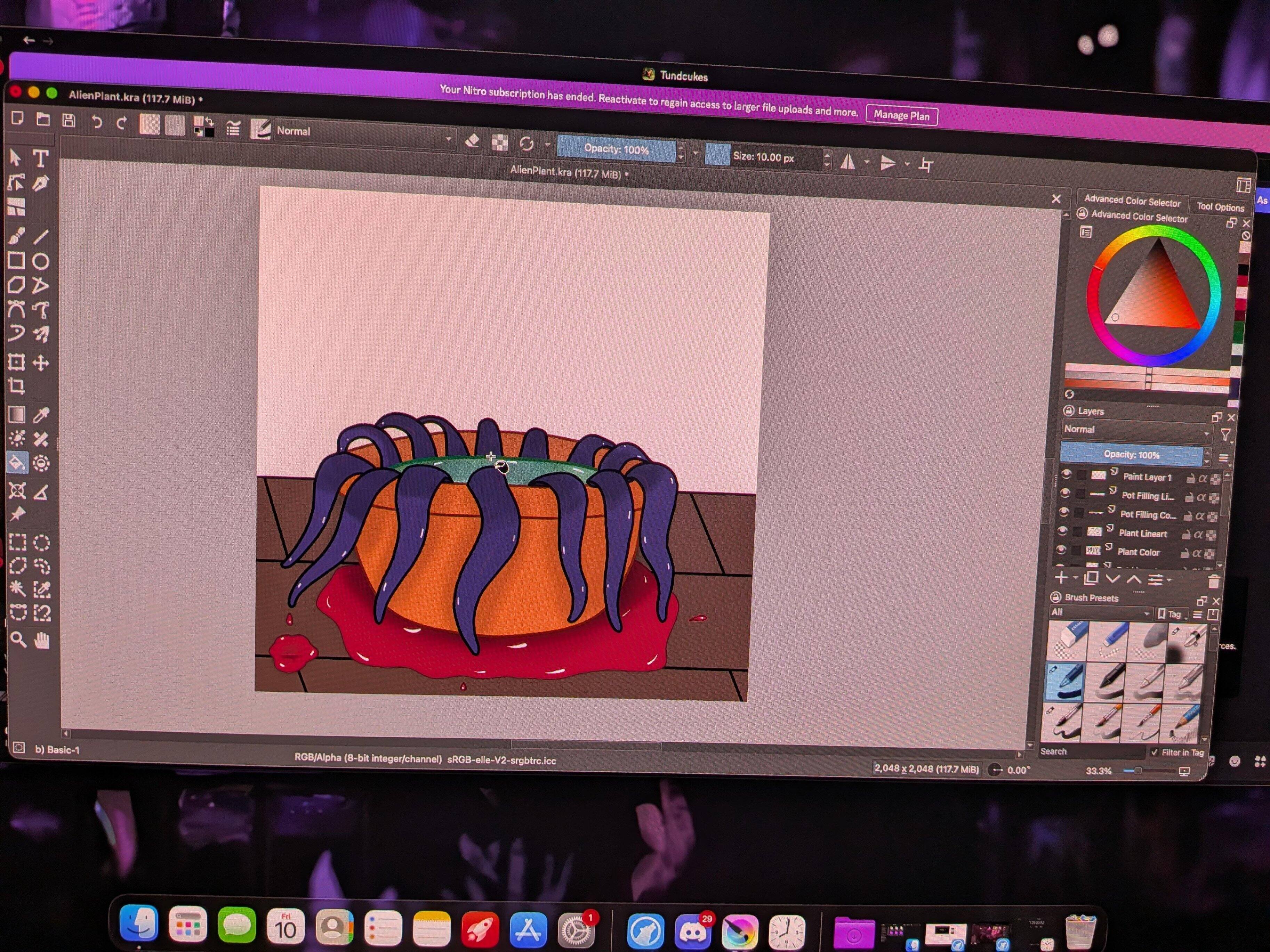Screen dimensions: 1270x952
Task: Open an existing document with folder icon
Action: click(43, 119)
